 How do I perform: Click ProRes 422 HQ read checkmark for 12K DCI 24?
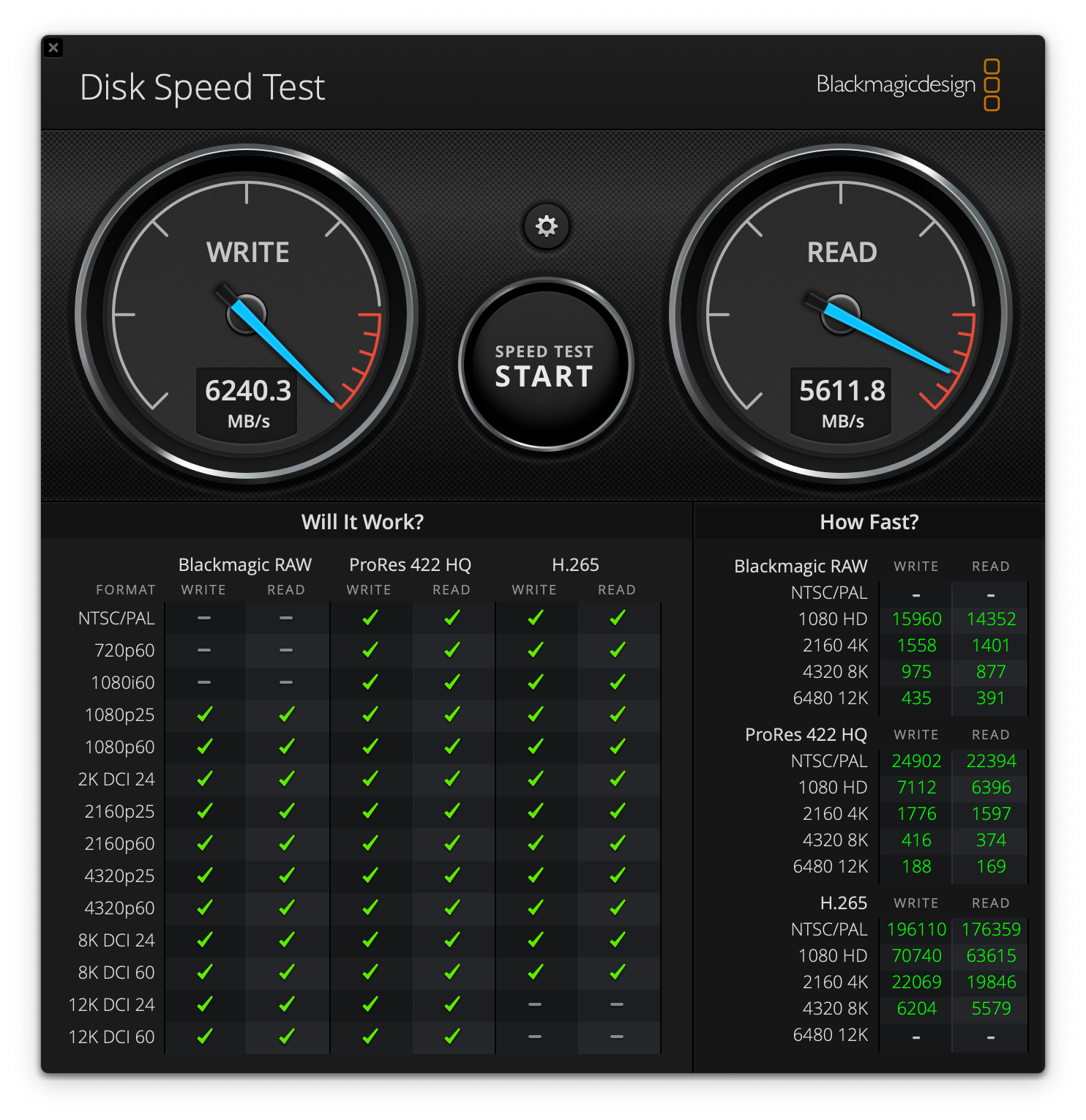tap(452, 1004)
